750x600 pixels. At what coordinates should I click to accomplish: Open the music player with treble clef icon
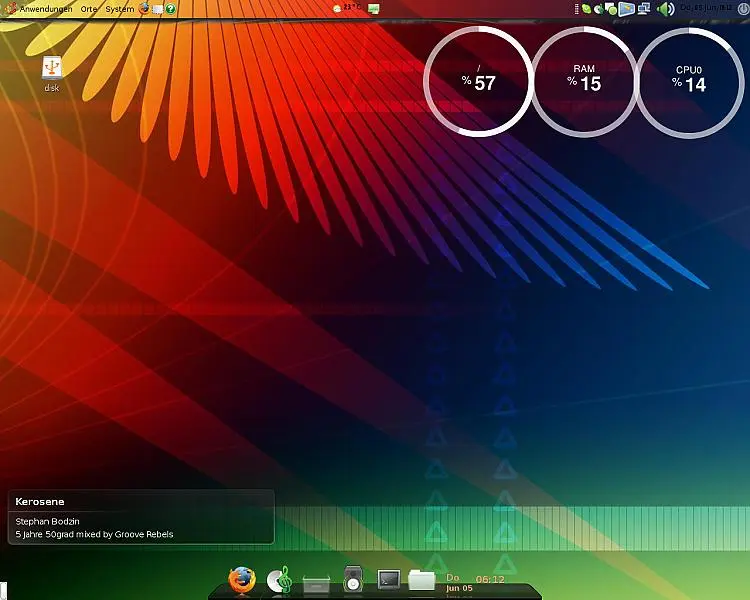click(285, 579)
